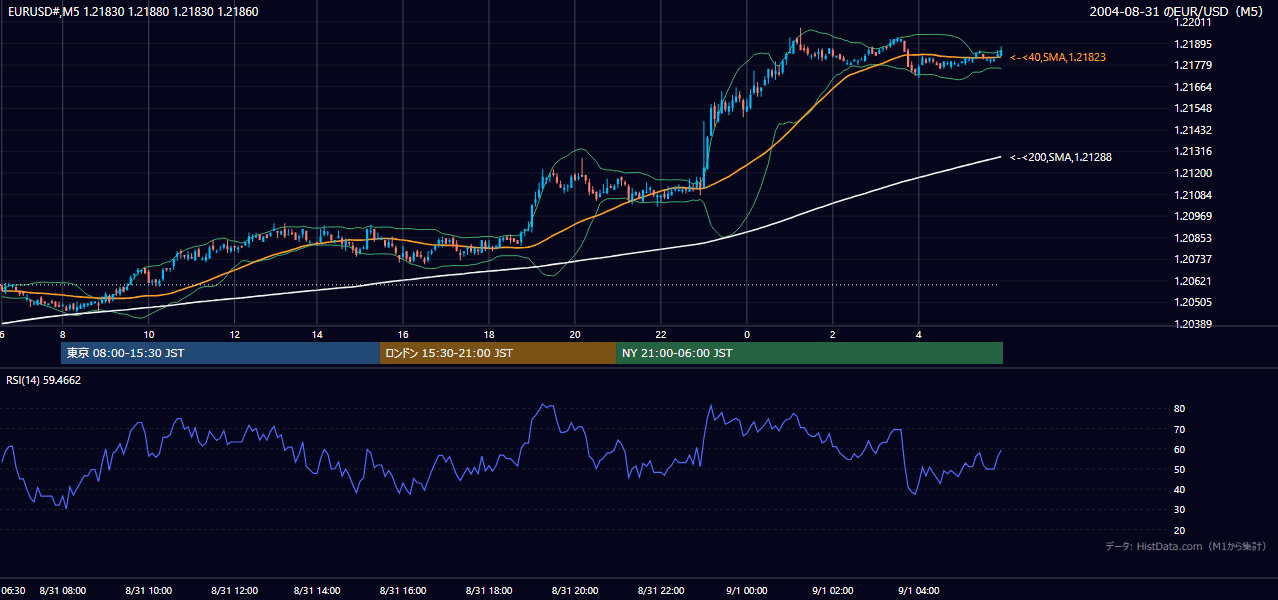
Task: Select the 200 SMA label reading 1.21288
Action: (1061, 157)
